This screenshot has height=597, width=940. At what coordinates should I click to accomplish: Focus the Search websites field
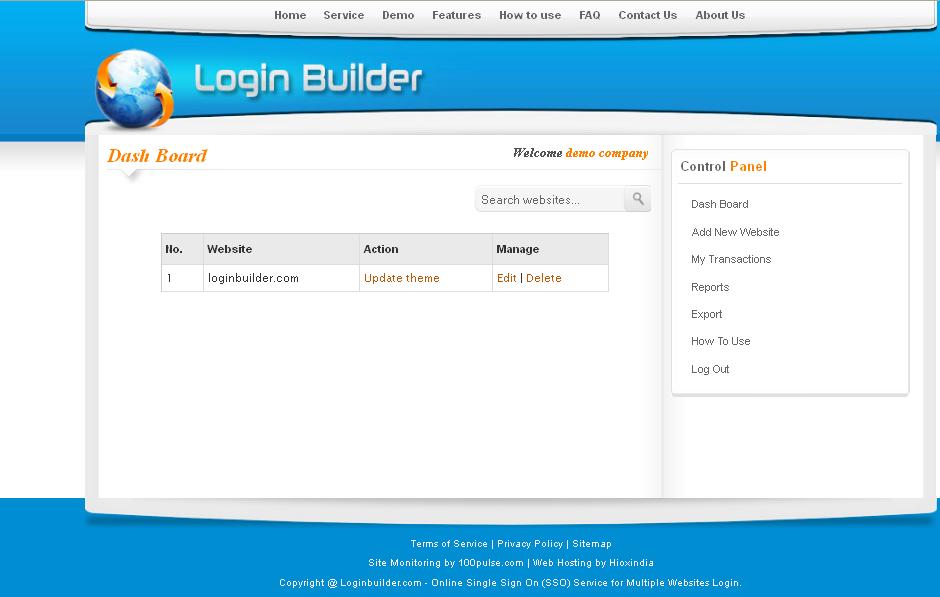pos(550,200)
